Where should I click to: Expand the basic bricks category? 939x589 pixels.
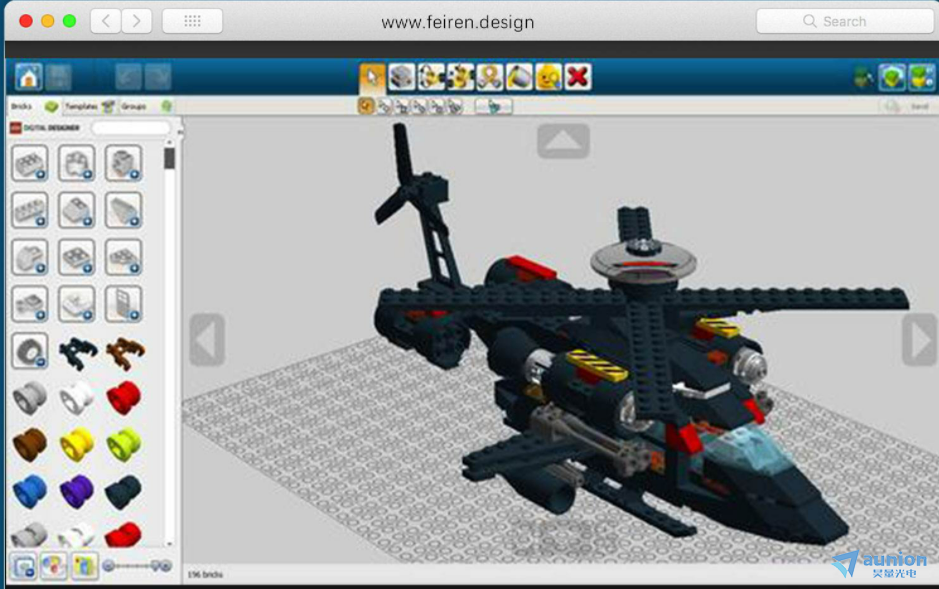click(x=29, y=163)
